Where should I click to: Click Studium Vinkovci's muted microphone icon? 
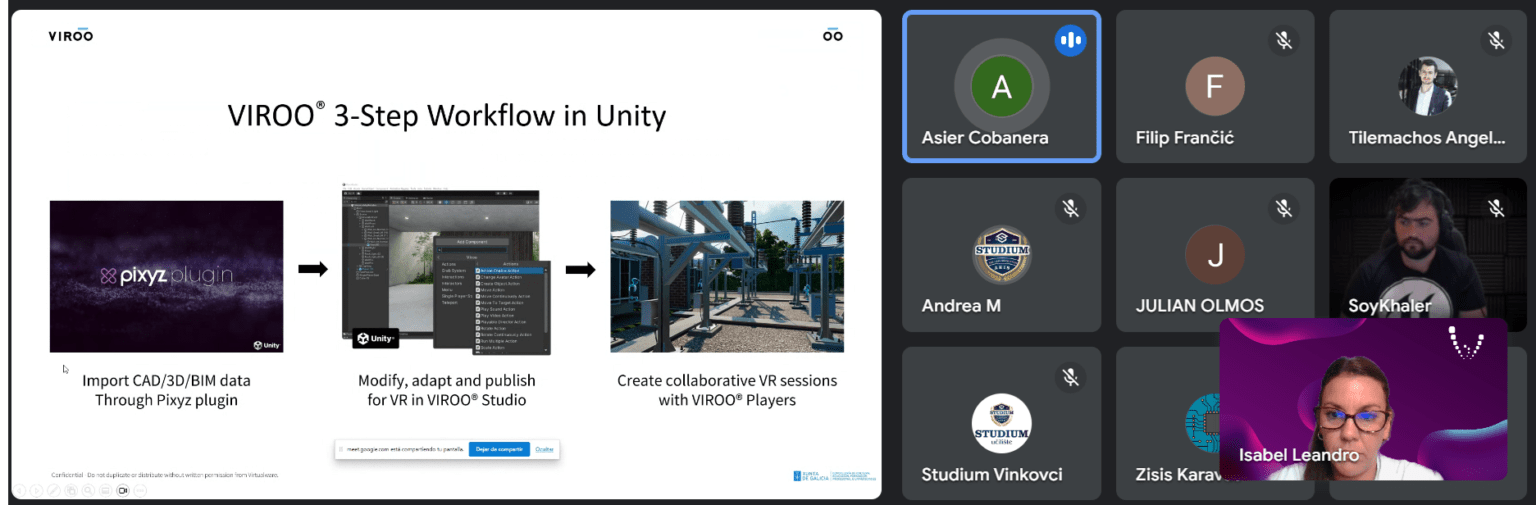(1070, 377)
